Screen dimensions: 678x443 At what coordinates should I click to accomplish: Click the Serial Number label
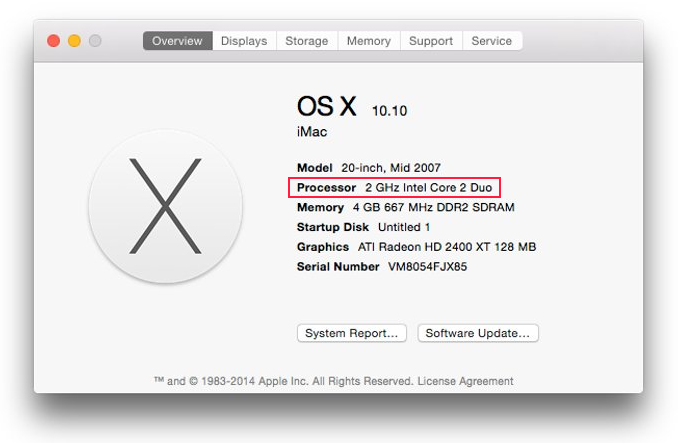pos(338,267)
